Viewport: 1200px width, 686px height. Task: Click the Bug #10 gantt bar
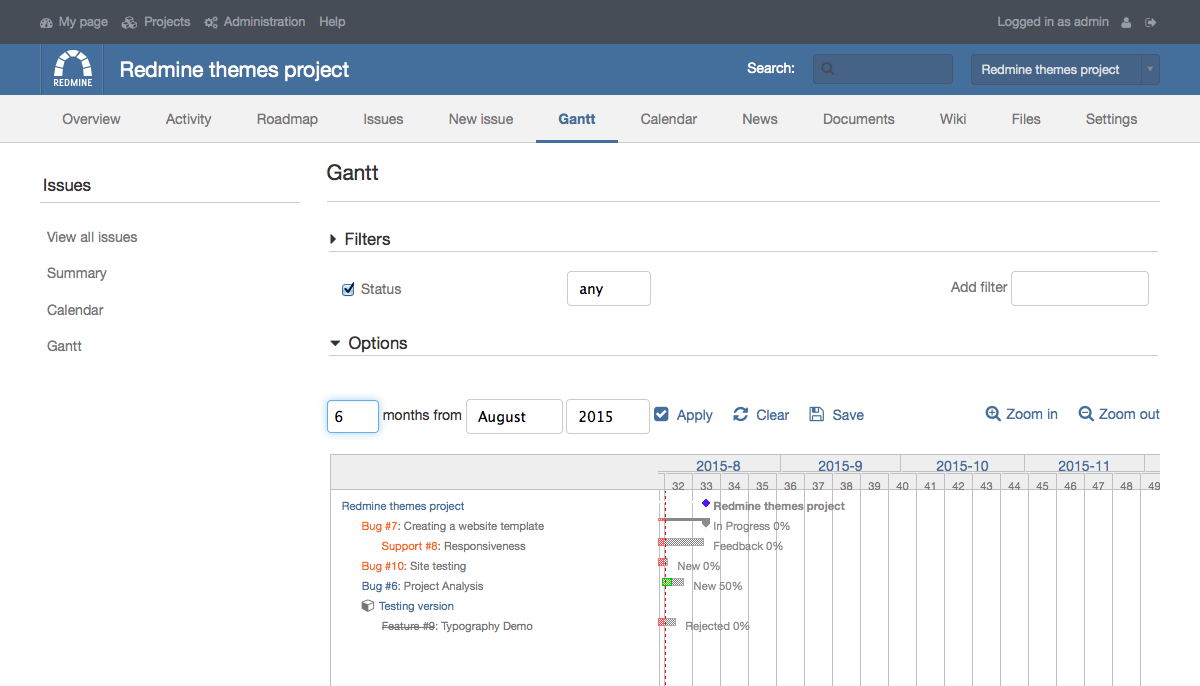[x=663, y=562]
